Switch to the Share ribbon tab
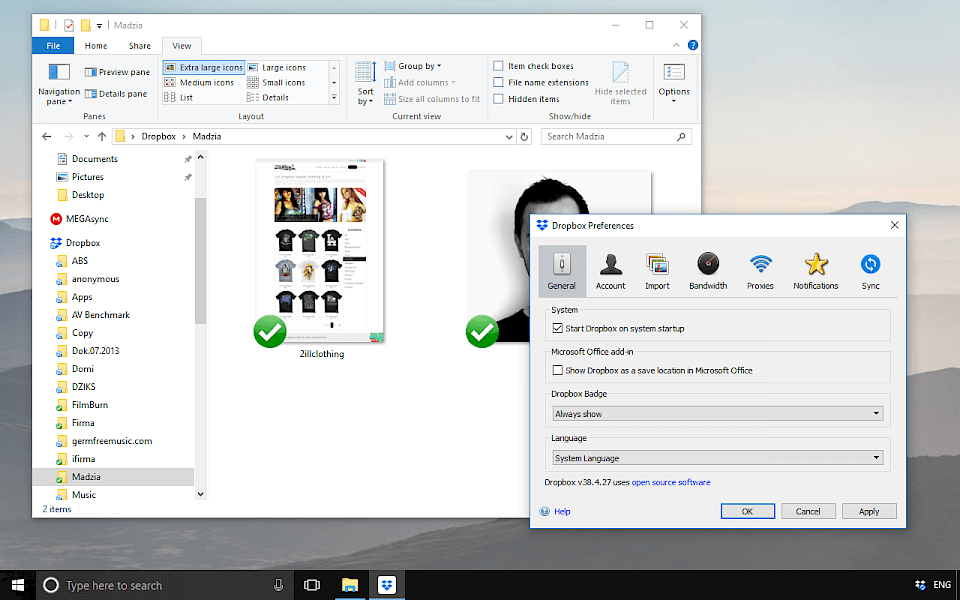 pyautogui.click(x=140, y=45)
